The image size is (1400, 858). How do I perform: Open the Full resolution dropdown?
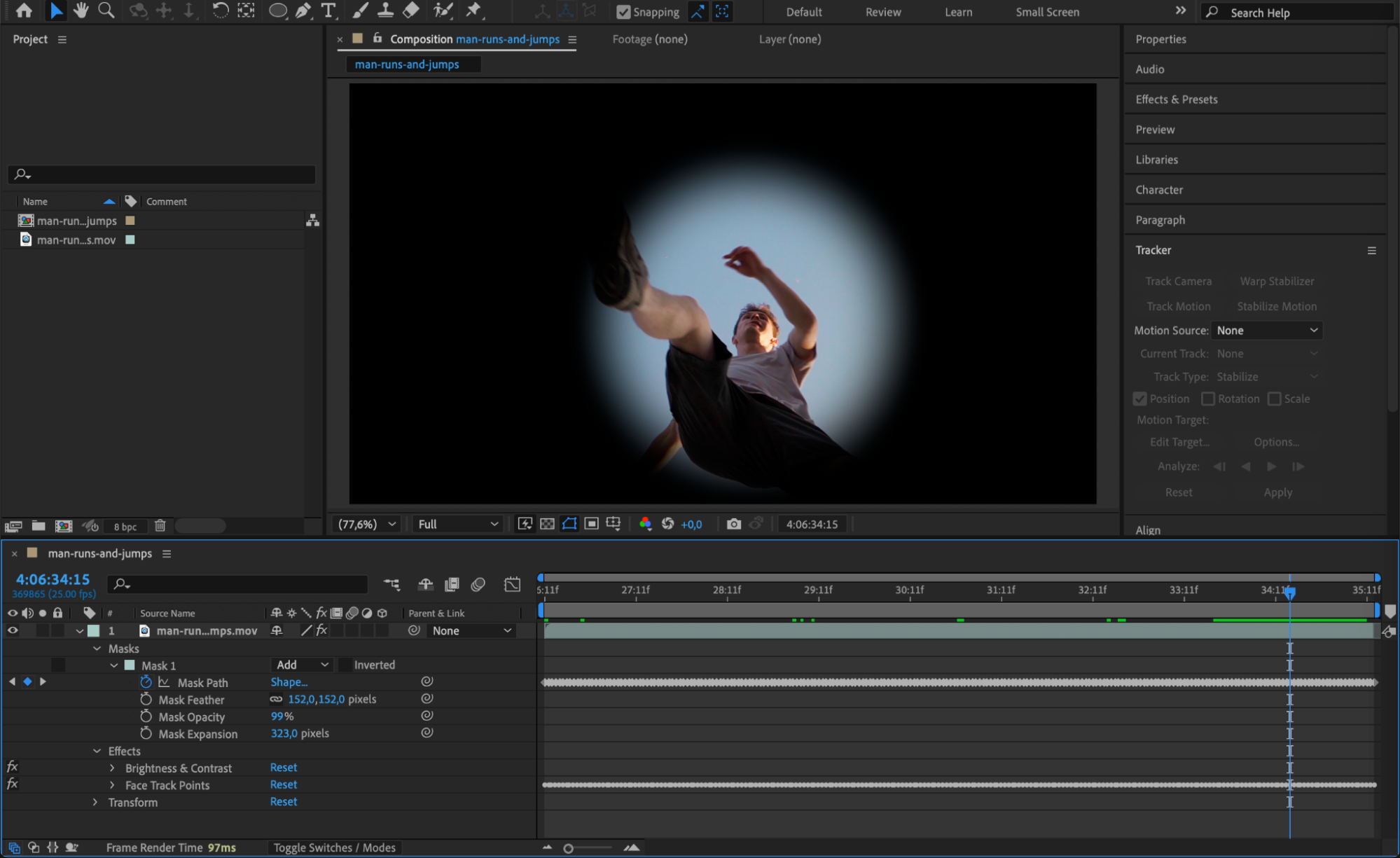[457, 524]
